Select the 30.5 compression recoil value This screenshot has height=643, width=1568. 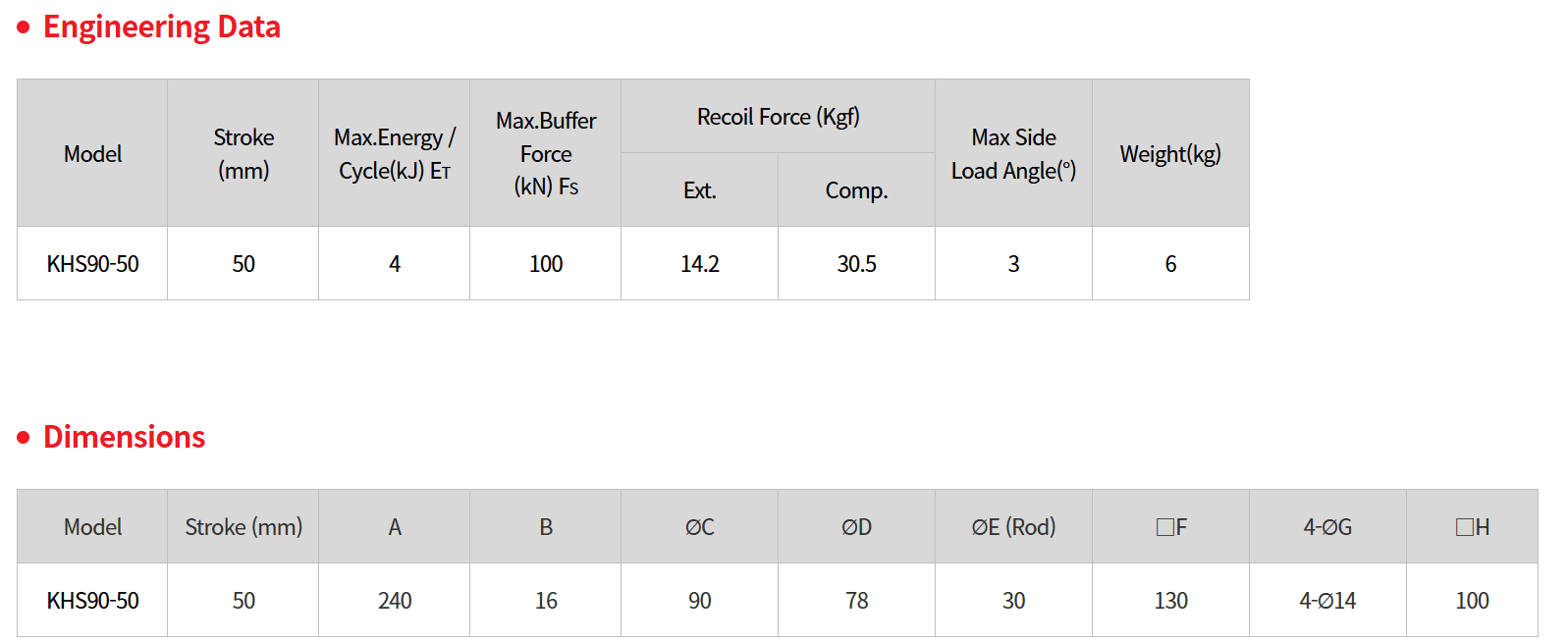tap(857, 263)
